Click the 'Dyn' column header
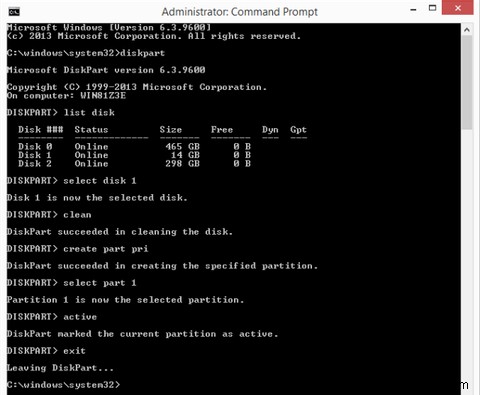This screenshot has width=480, height=395. [270, 130]
